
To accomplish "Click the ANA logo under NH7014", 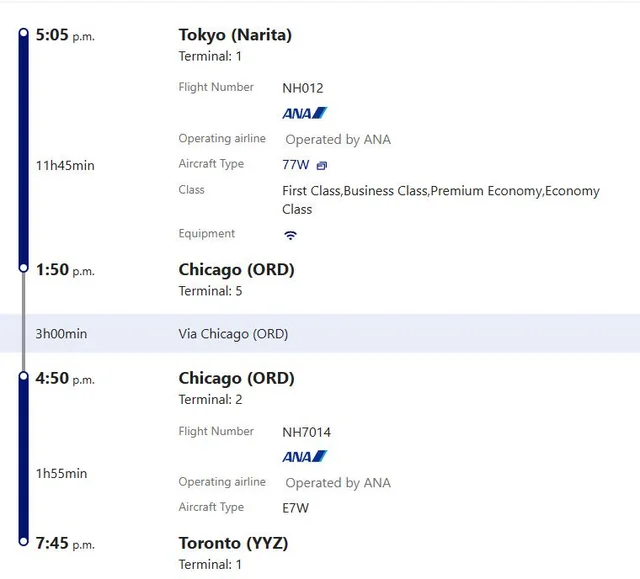I will tap(305, 457).
